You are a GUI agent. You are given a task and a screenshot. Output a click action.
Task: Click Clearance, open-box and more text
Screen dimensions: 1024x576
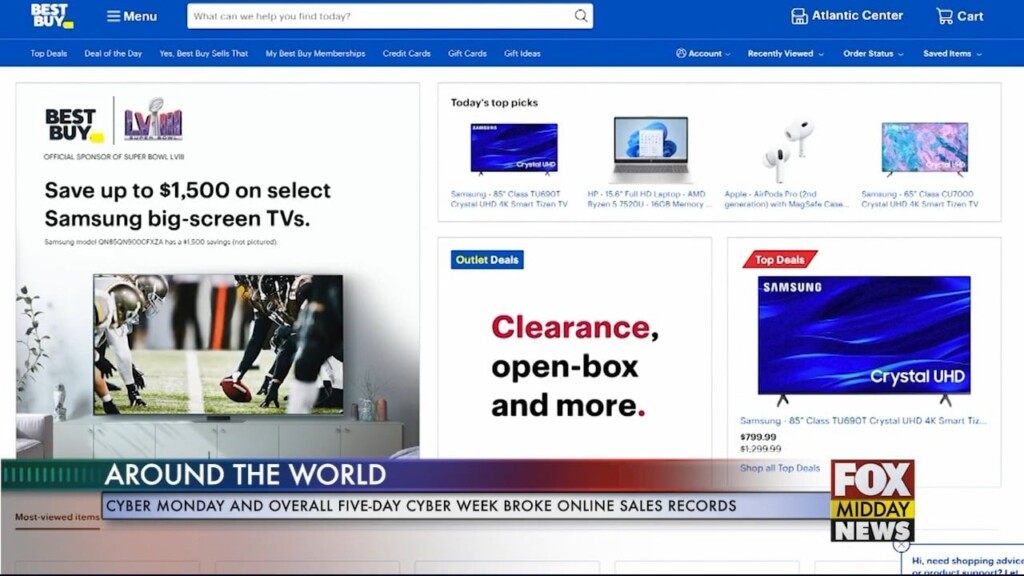575,366
